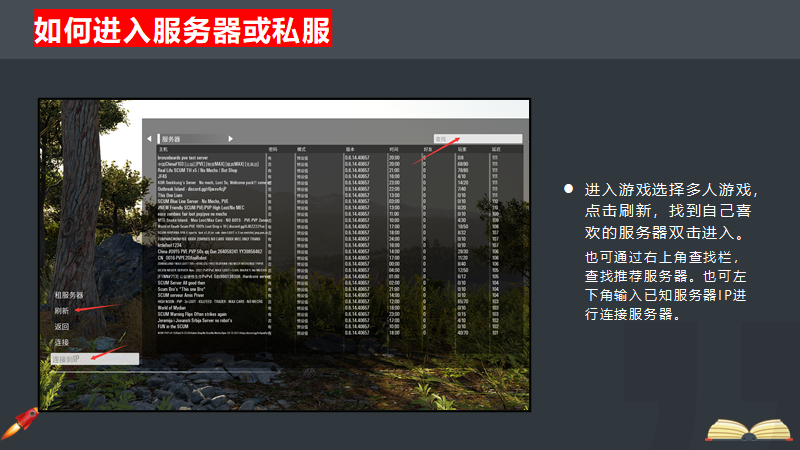Image resolution: width=800 pixels, height=450 pixels.
Task: Select 'SCUM Blue Line Server' row
Action: click(339, 202)
